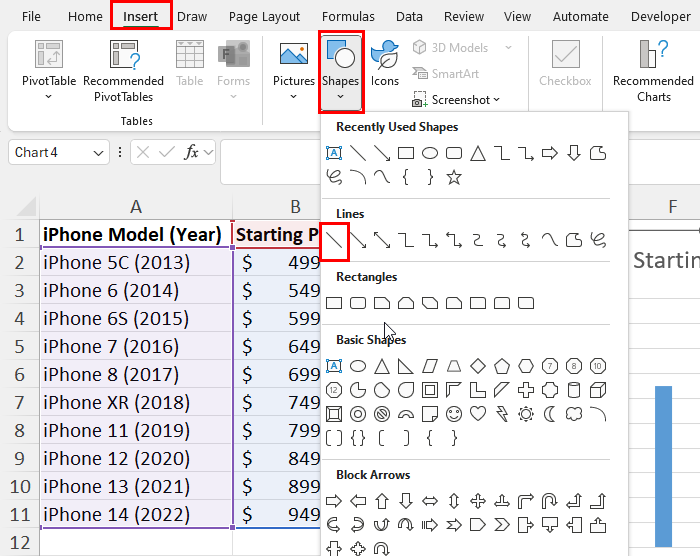Viewport: 700px width, 556px height.
Task: Choose the No Symbol basic shape
Action: pyautogui.click(x=382, y=414)
